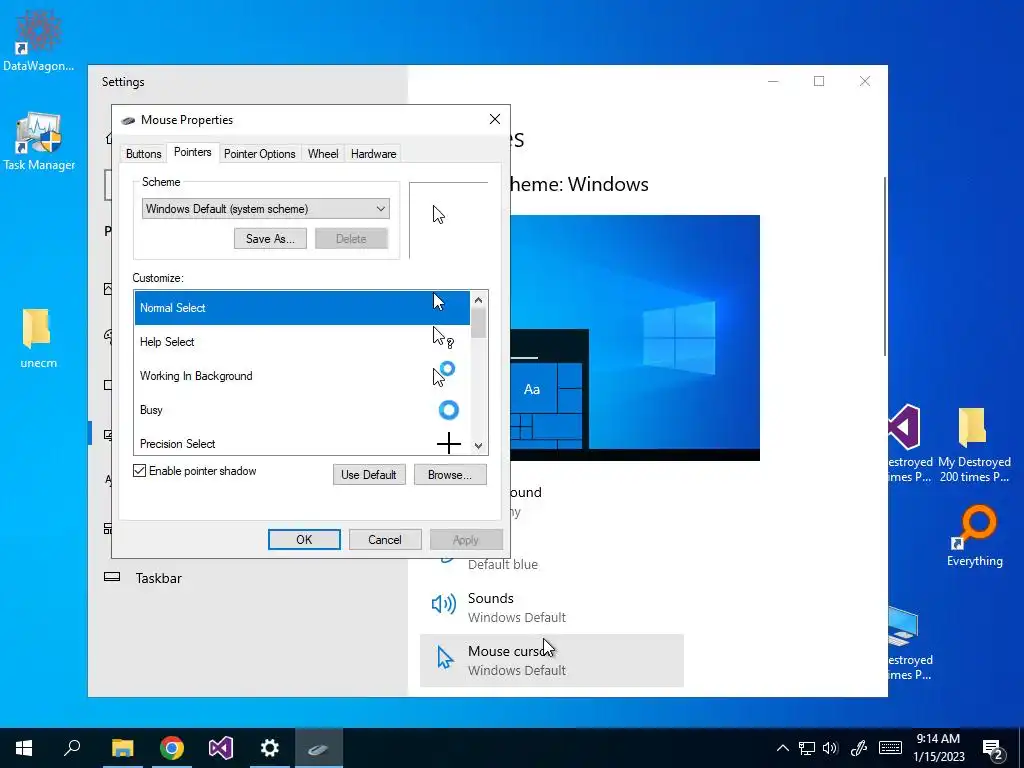Click the Customize list scrollbar thumb
Viewport: 1024px width, 768px height.
[x=479, y=323]
